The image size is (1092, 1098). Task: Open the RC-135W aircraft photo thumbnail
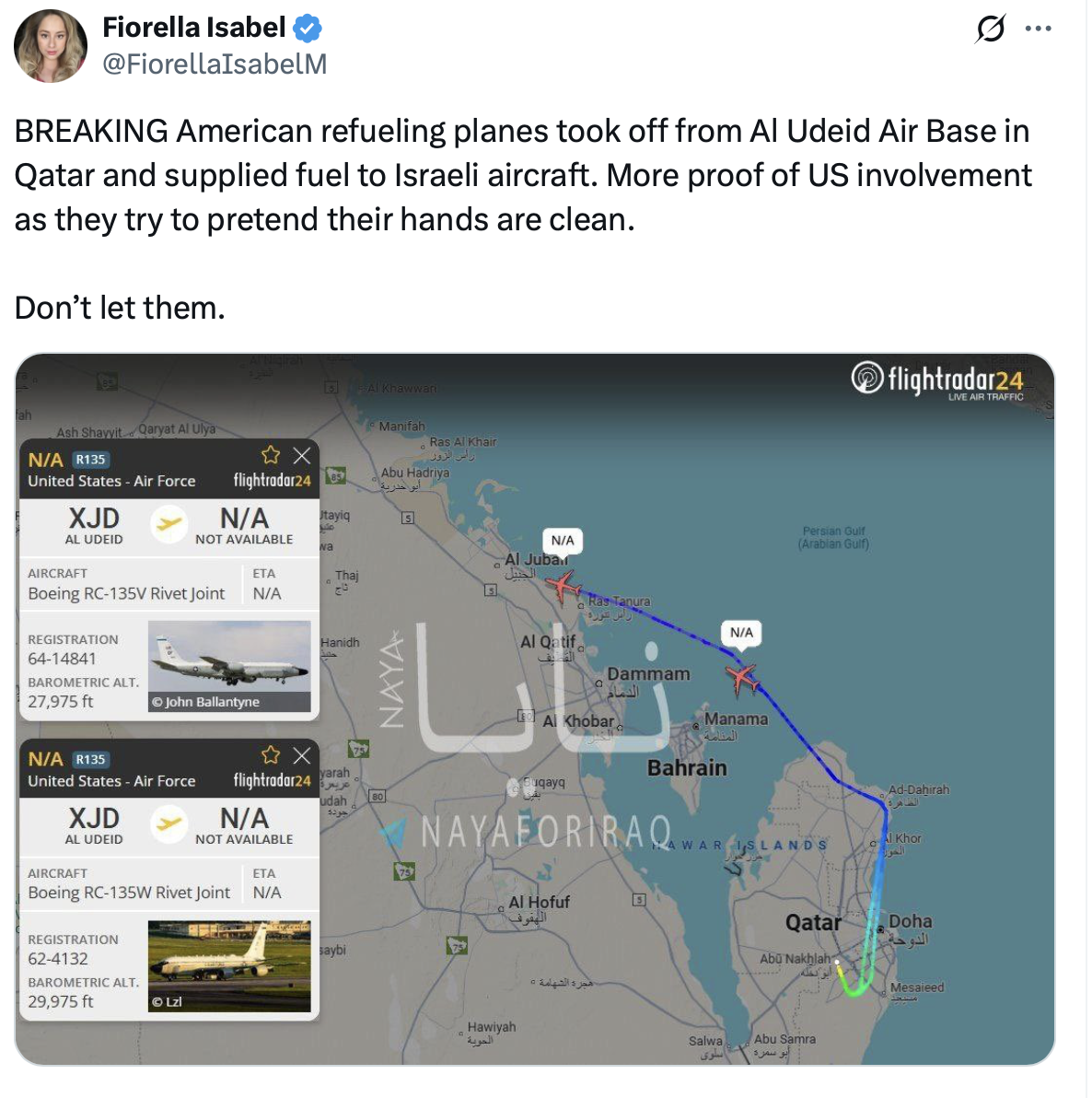[229, 965]
